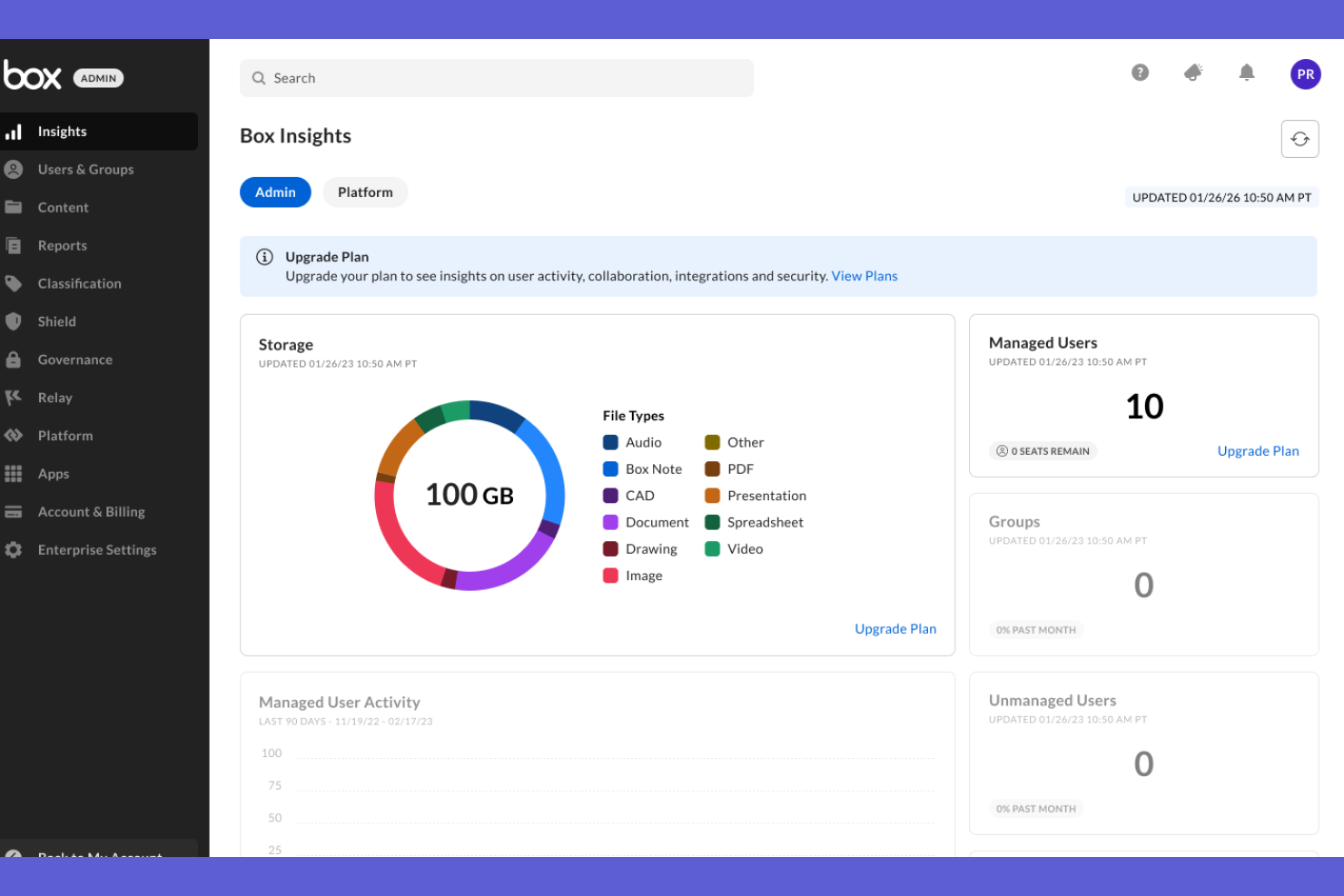The height and width of the screenshot is (896, 1344).
Task: Click the ADMIN badge
Action: click(x=98, y=78)
